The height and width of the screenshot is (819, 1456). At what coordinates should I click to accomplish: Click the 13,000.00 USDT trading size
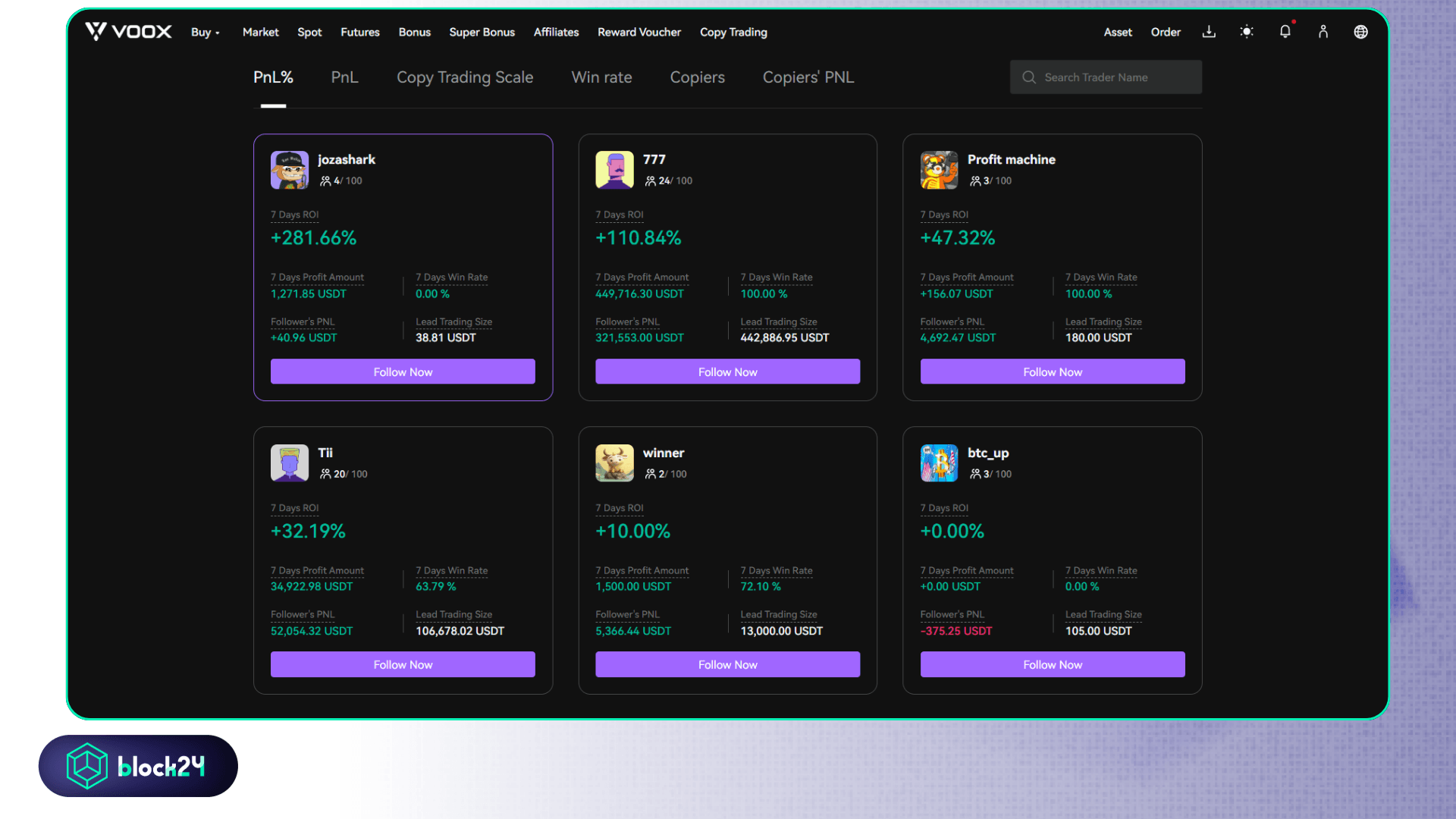point(781,631)
